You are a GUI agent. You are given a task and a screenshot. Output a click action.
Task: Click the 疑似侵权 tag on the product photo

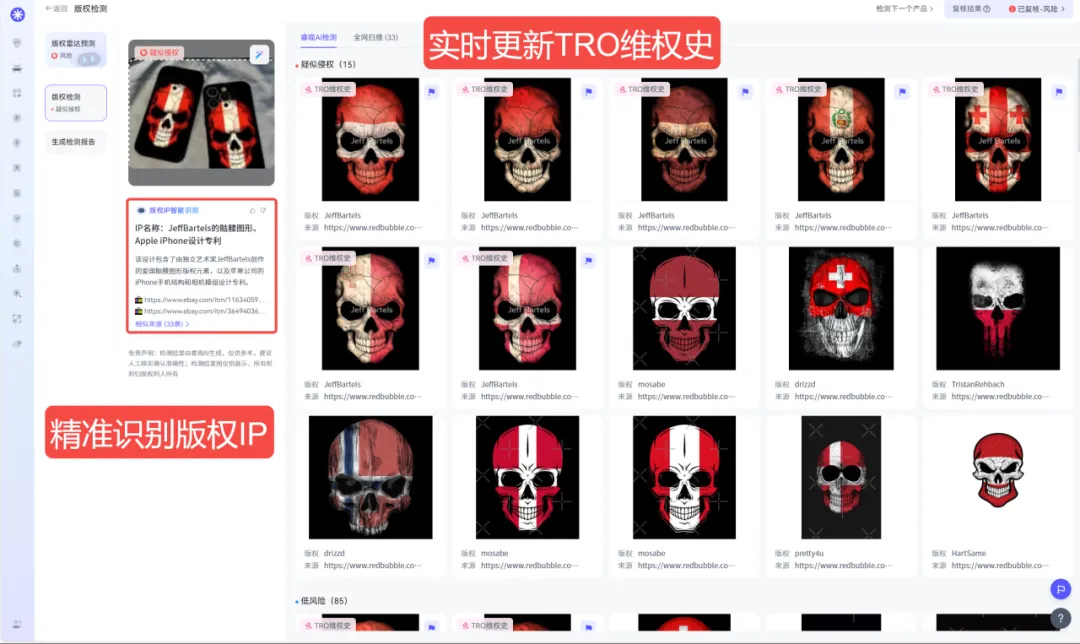point(159,52)
